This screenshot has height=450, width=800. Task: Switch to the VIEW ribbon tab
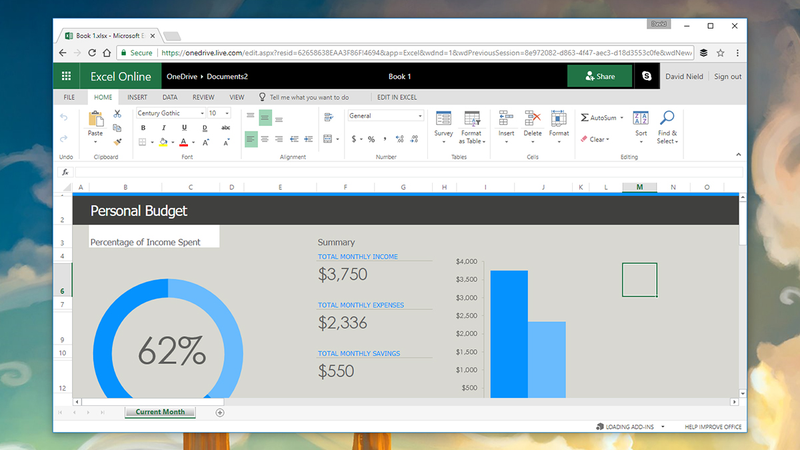(237, 97)
